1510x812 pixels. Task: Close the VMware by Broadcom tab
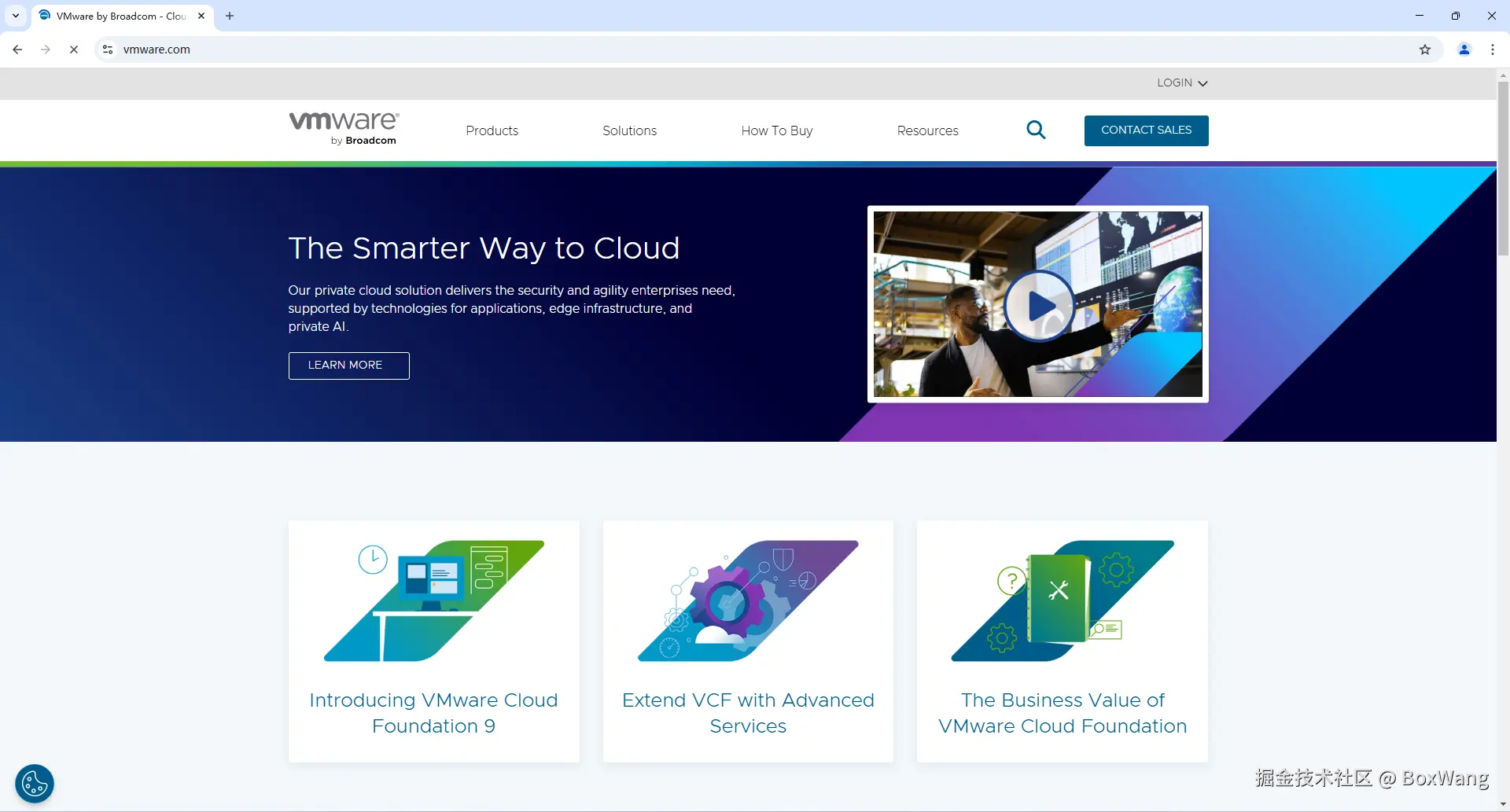tap(201, 16)
